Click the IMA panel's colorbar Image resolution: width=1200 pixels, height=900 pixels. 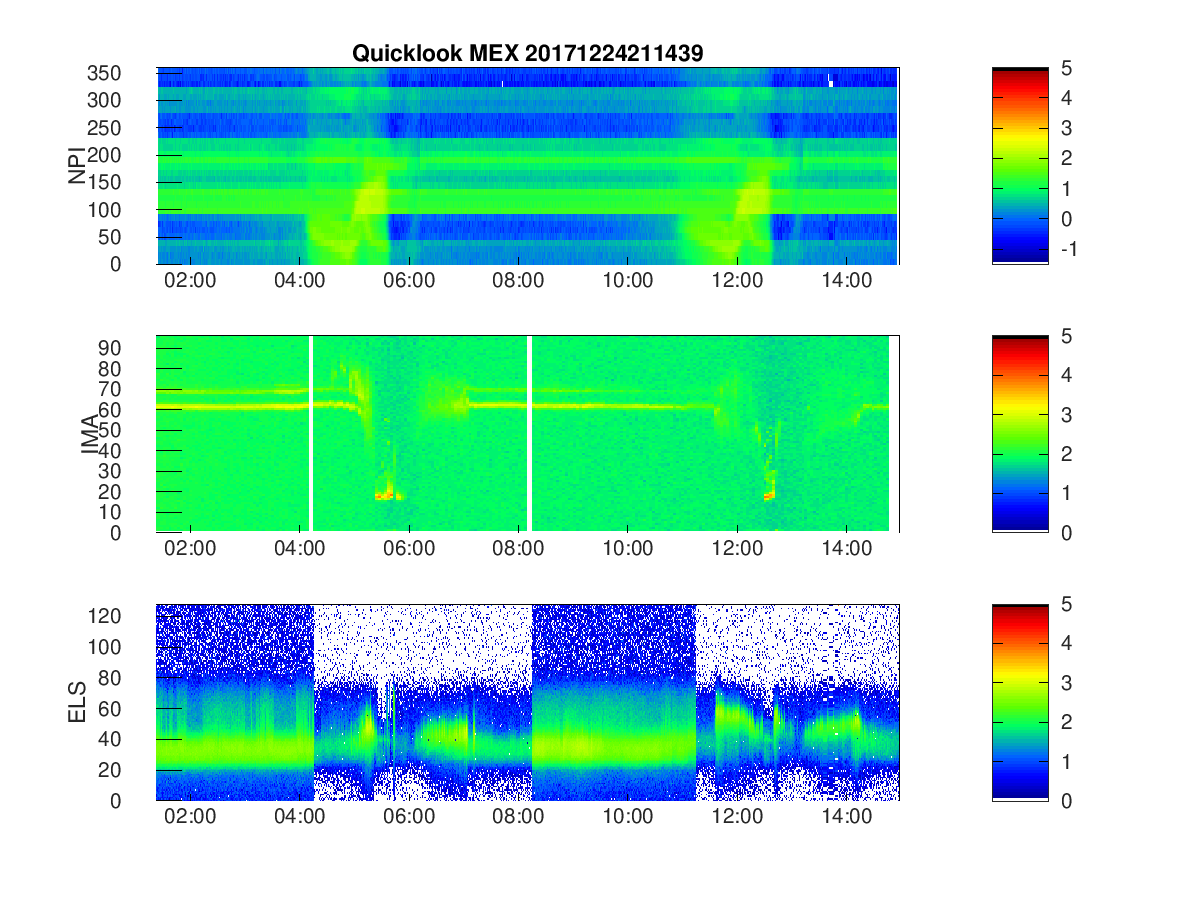click(1020, 434)
